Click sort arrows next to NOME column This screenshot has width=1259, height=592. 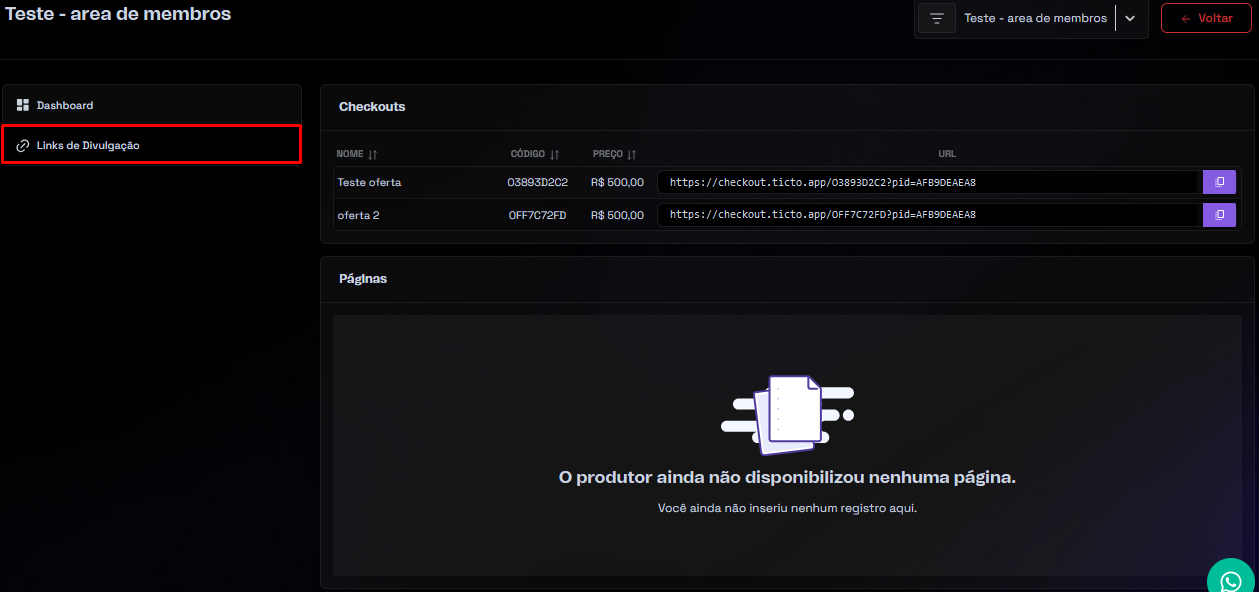[x=372, y=155]
